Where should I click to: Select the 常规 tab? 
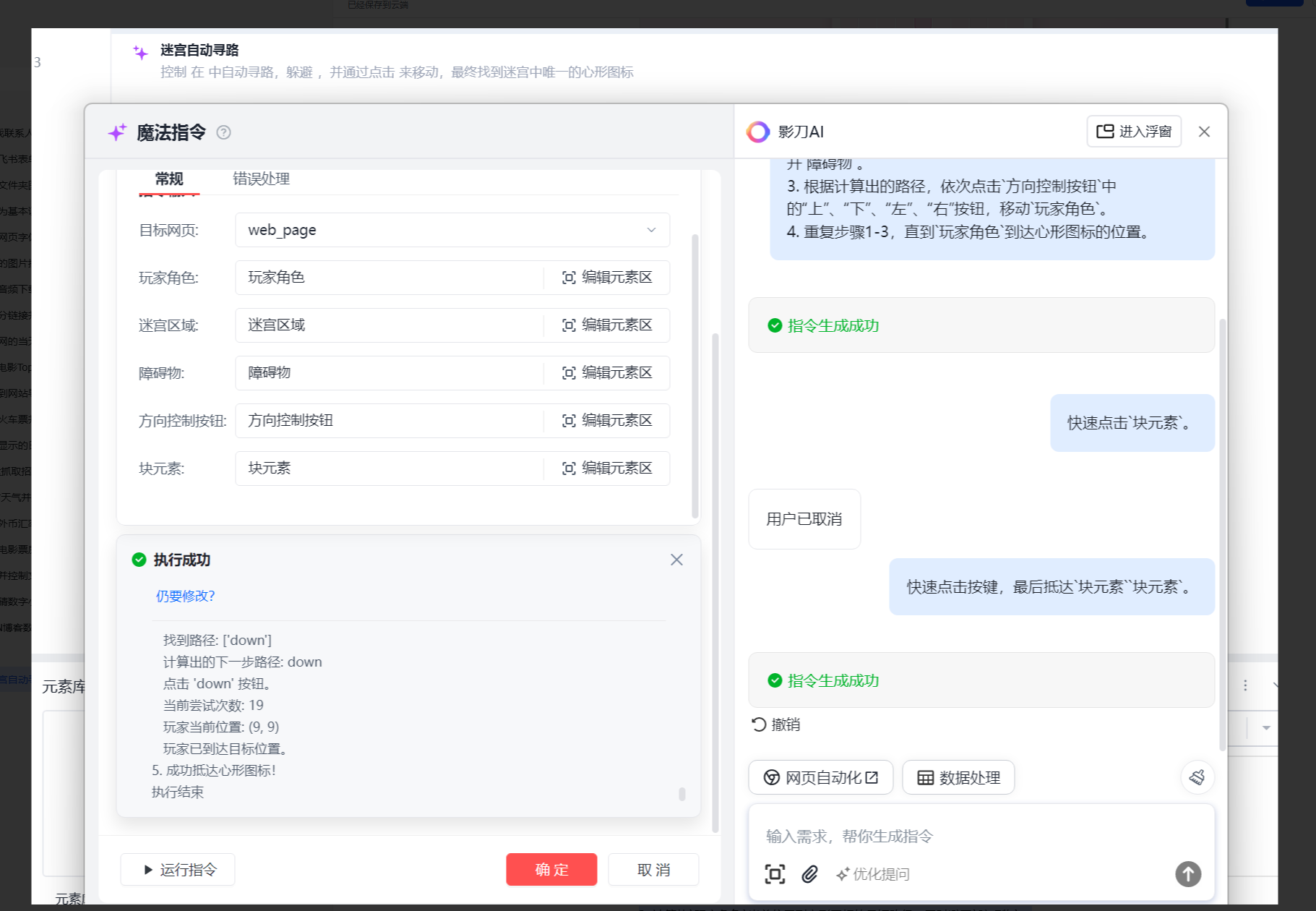[x=168, y=179]
